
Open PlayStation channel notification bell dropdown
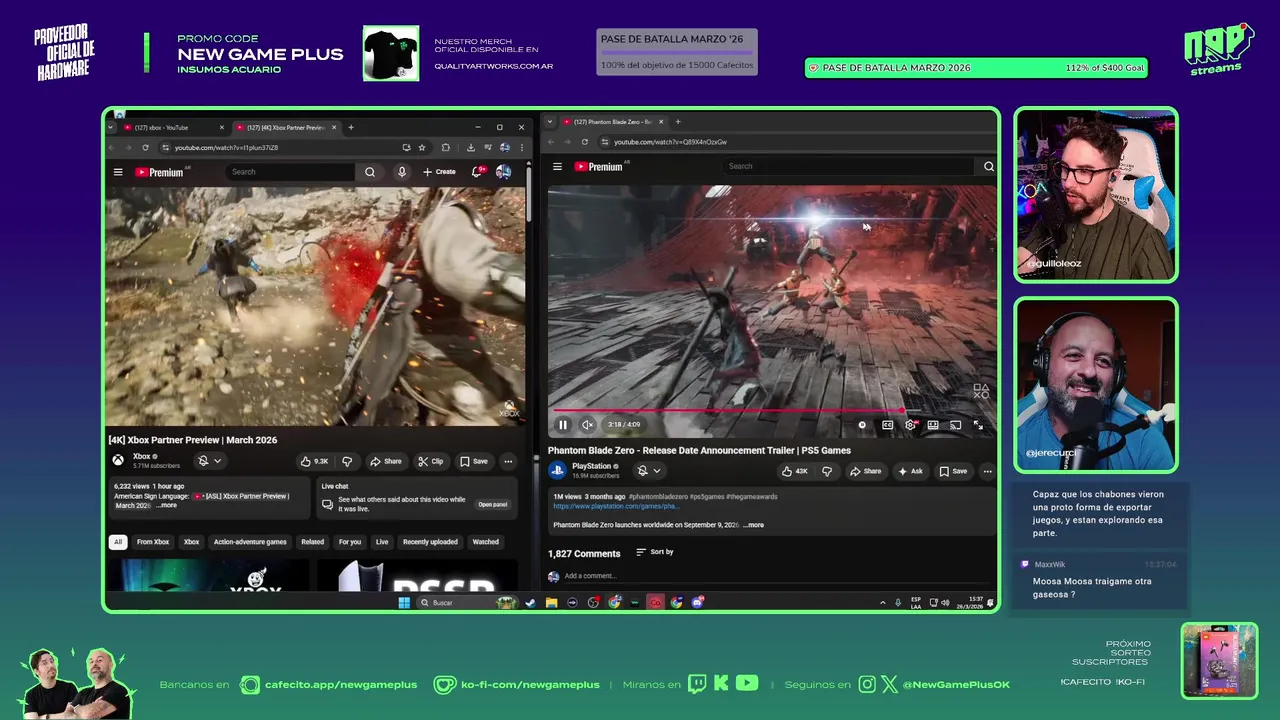click(649, 471)
